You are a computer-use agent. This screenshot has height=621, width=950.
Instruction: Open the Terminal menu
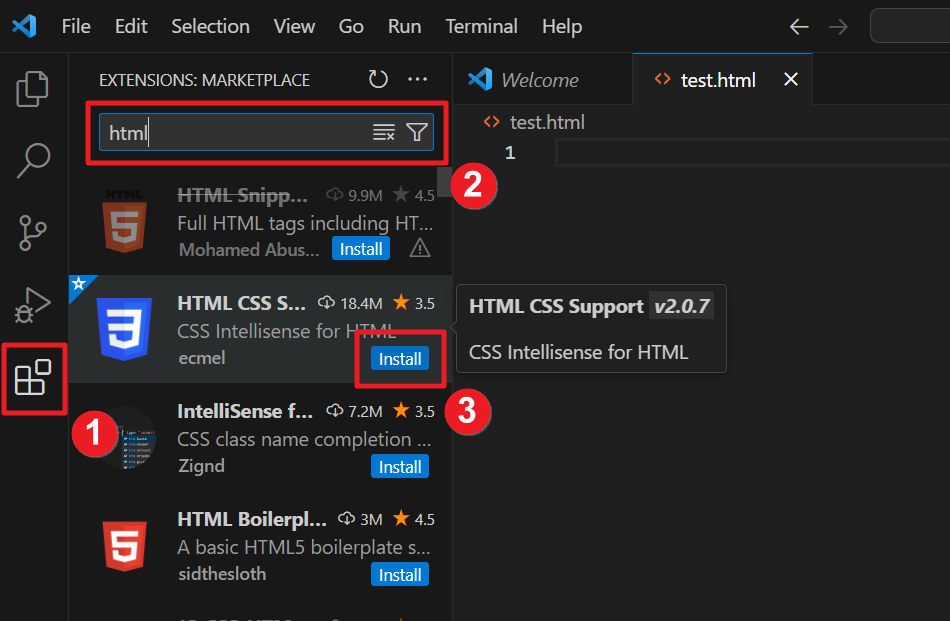click(x=481, y=27)
